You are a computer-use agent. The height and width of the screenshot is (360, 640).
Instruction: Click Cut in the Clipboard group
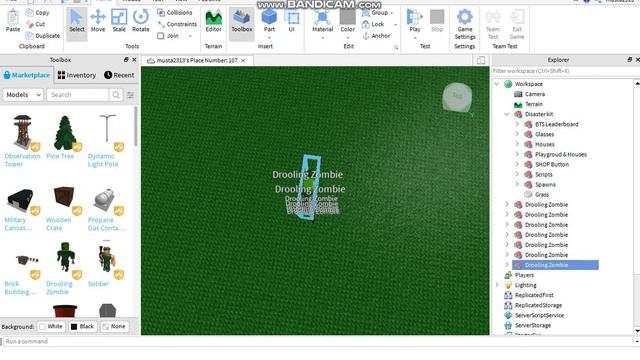[x=36, y=24]
